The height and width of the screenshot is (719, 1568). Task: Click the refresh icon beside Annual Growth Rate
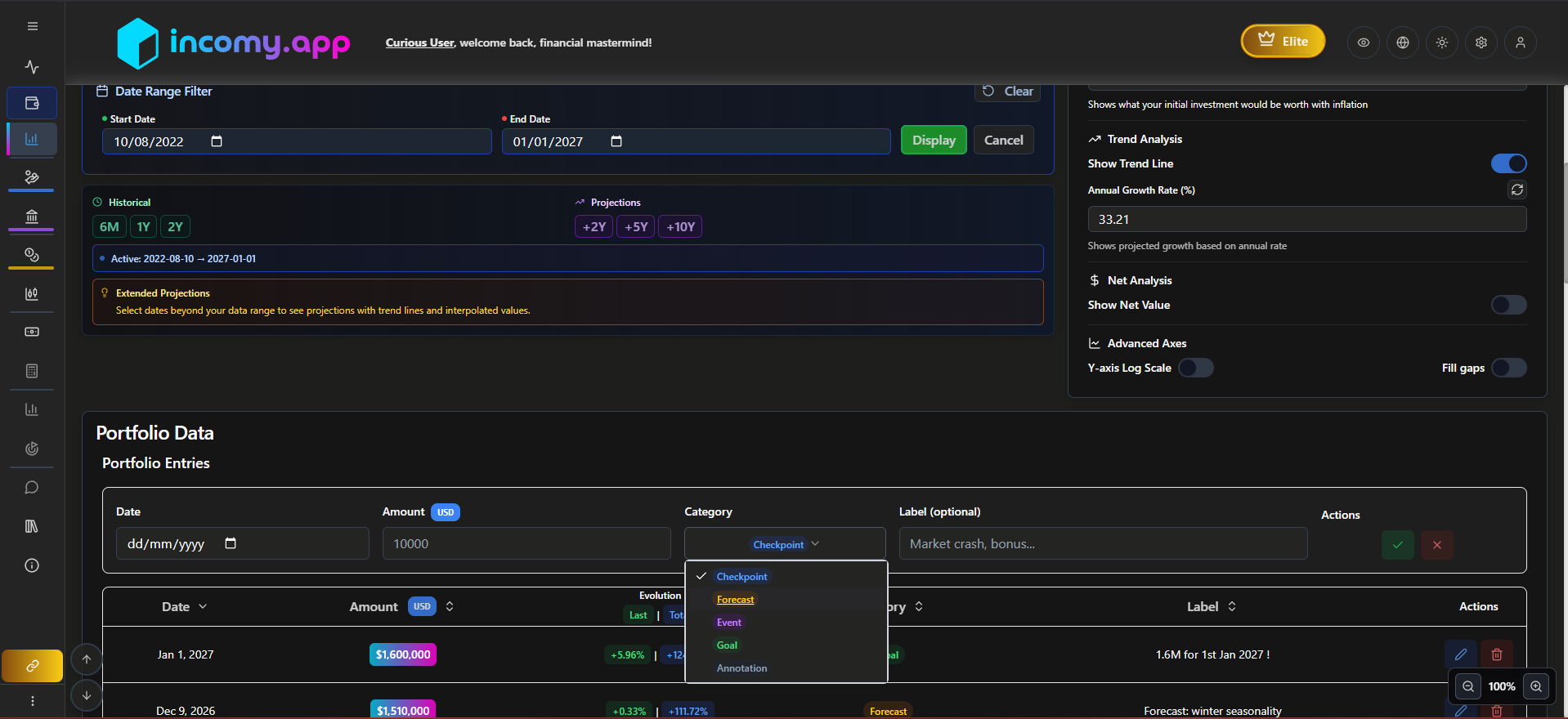coord(1517,190)
